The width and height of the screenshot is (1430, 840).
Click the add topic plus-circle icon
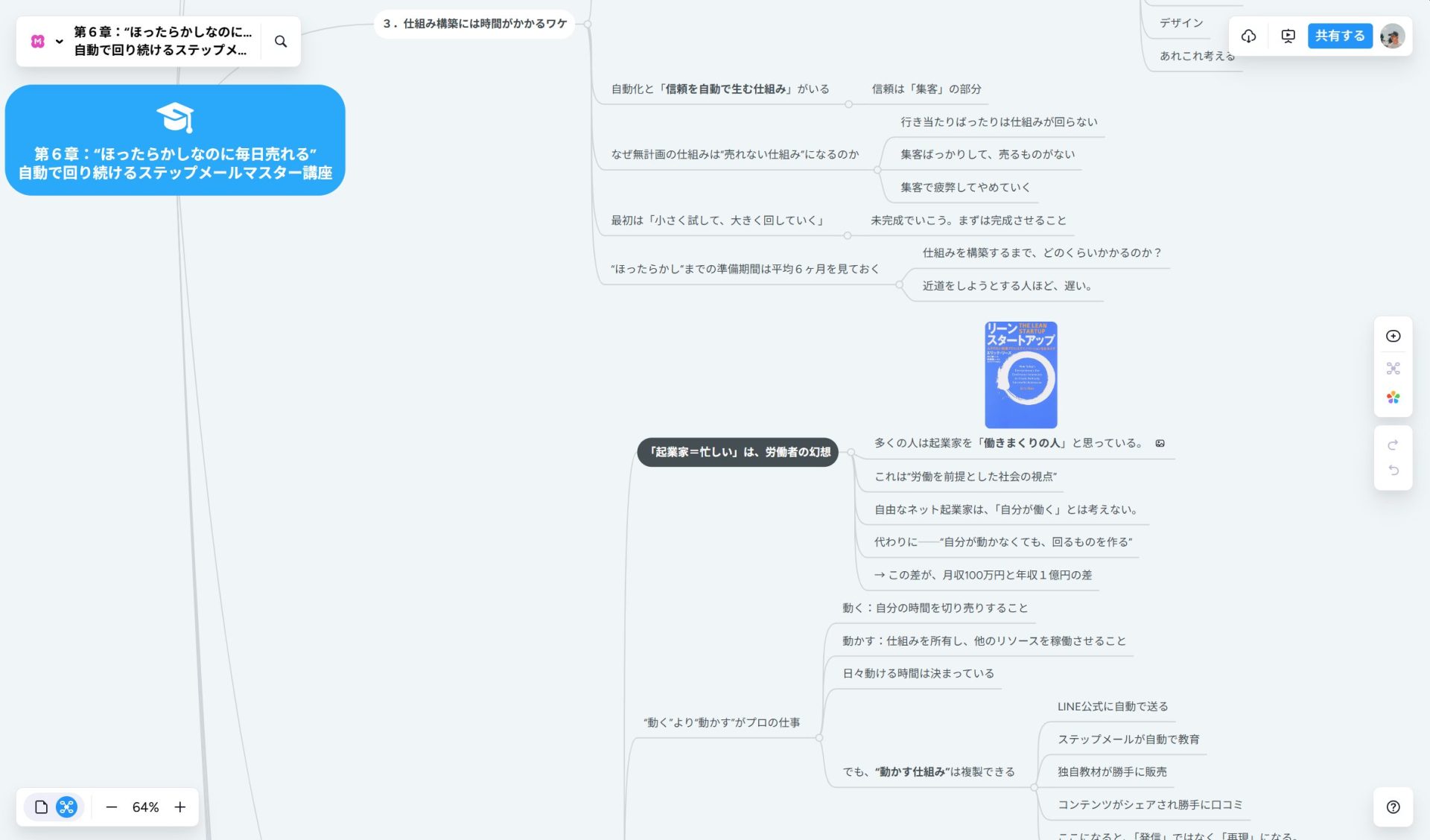tap(1393, 336)
